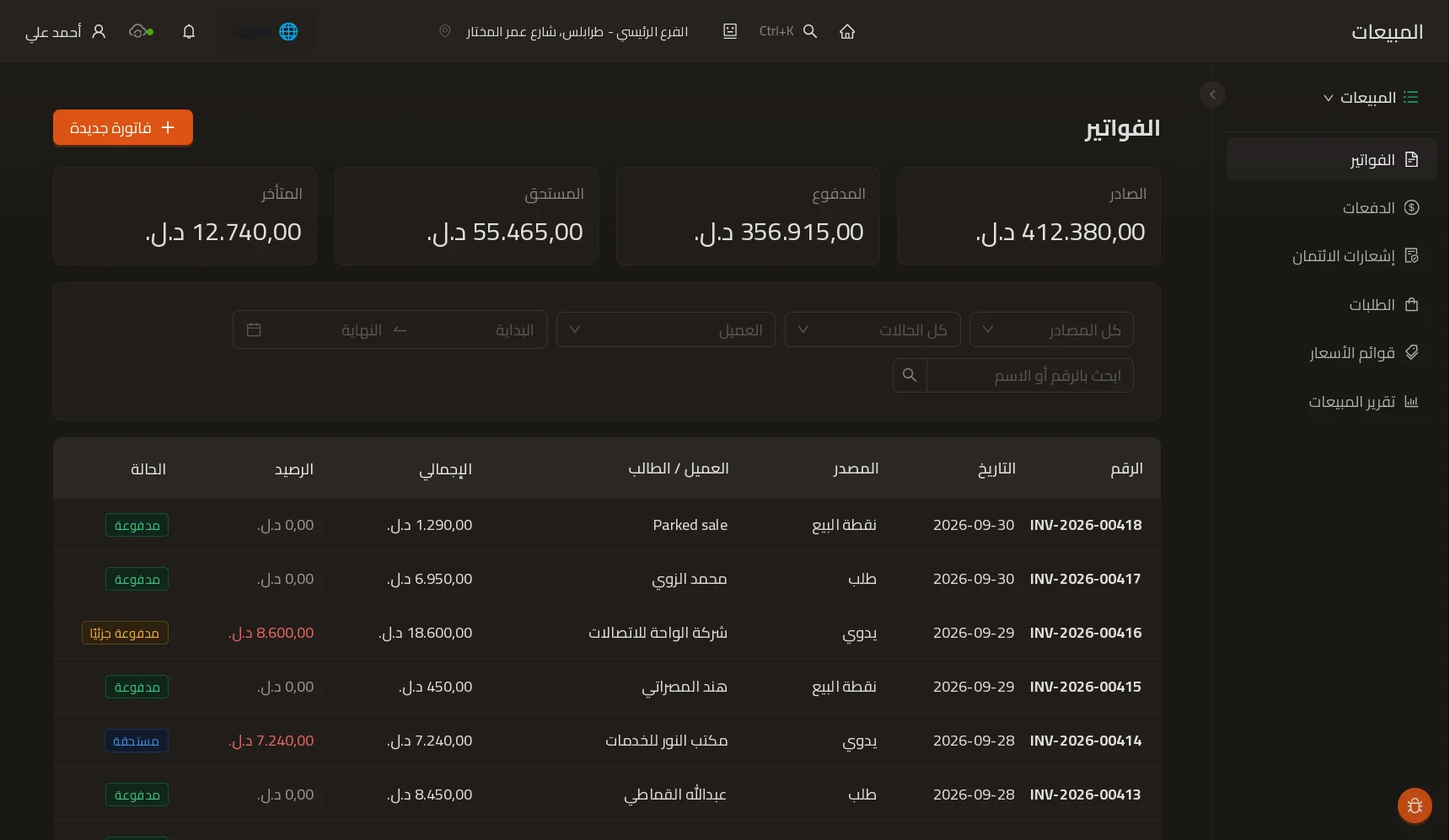The image size is (1450, 840).
Task: Open تقرير المبيعات sales report item
Action: pos(1331,402)
